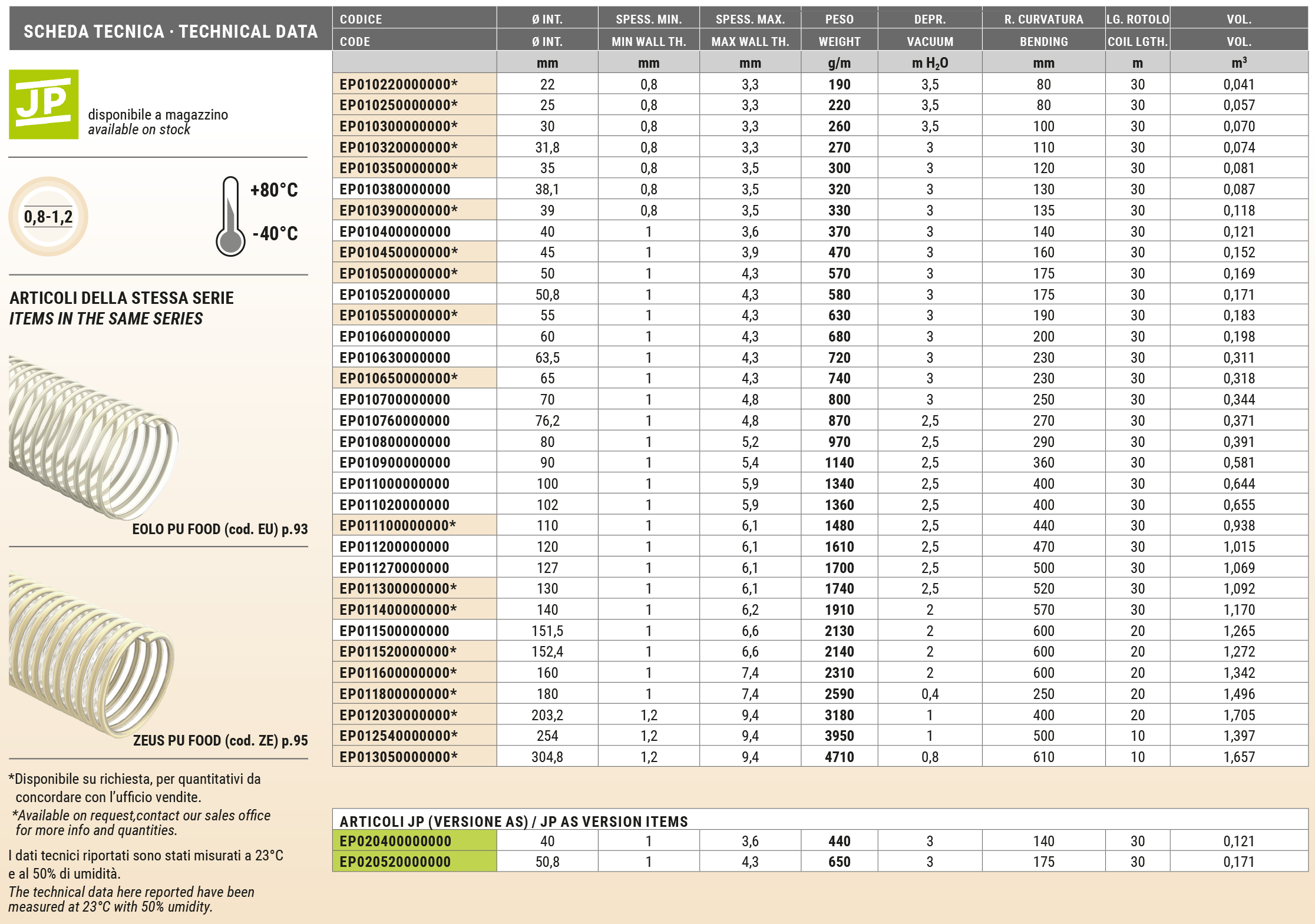Click the CODICE column header

tap(361, 19)
